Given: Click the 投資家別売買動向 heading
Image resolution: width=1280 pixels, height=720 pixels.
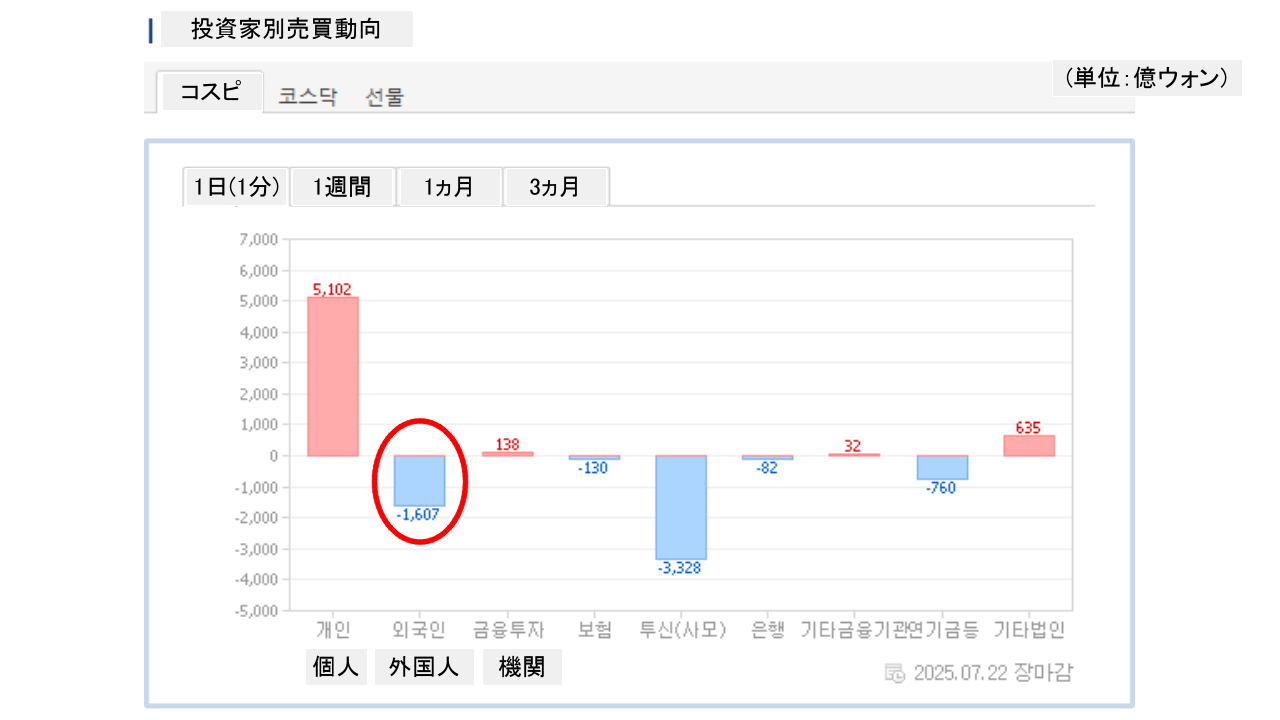Looking at the screenshot, I should [x=286, y=30].
